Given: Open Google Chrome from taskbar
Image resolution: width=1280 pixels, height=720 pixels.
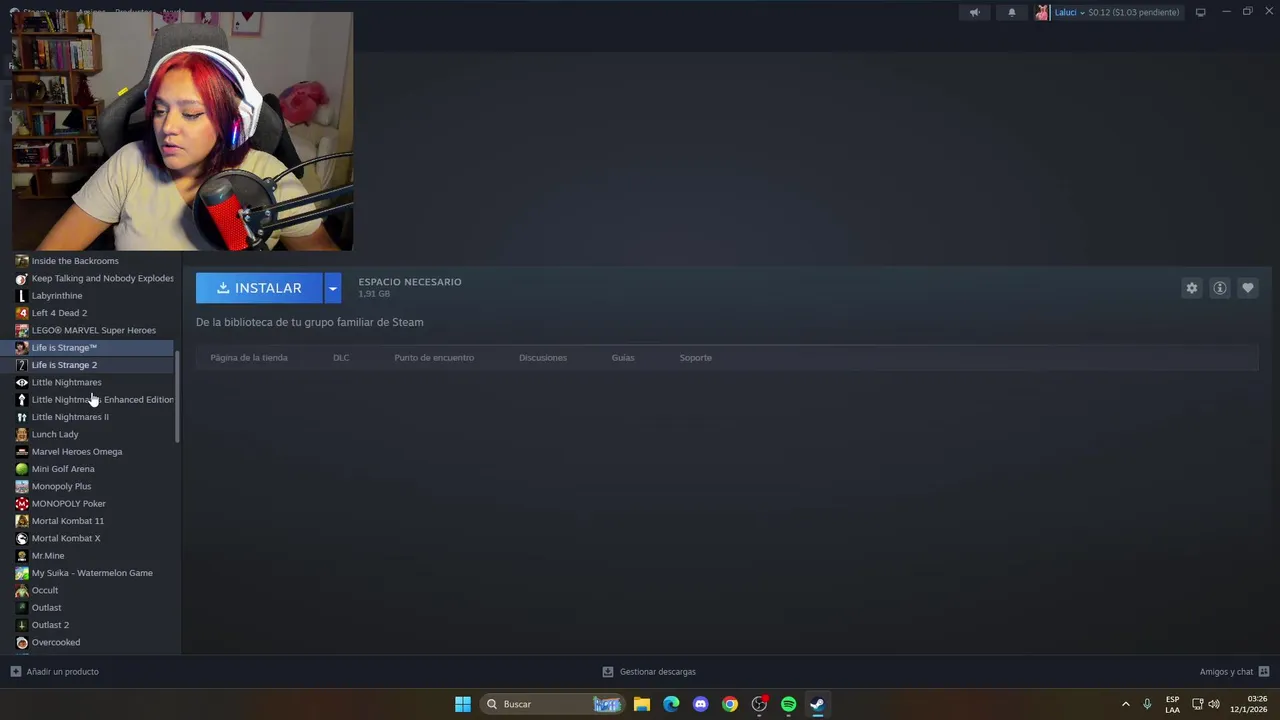Looking at the screenshot, I should (730, 704).
